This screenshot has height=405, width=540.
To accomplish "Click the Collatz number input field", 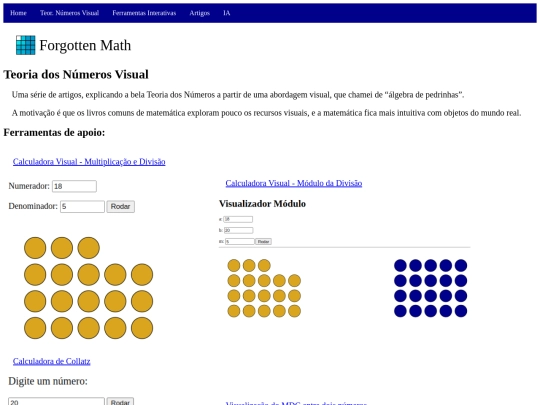I will tap(56, 402).
